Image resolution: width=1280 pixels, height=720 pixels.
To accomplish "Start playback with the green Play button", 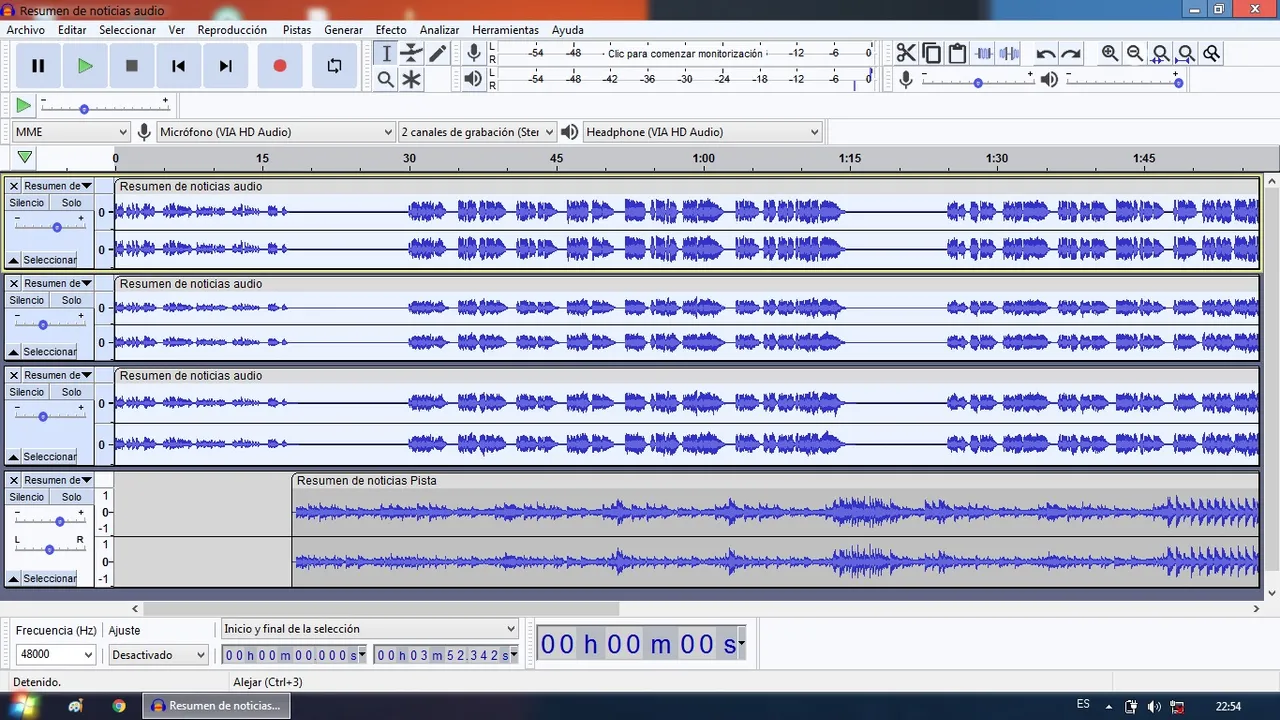I will coord(85,66).
